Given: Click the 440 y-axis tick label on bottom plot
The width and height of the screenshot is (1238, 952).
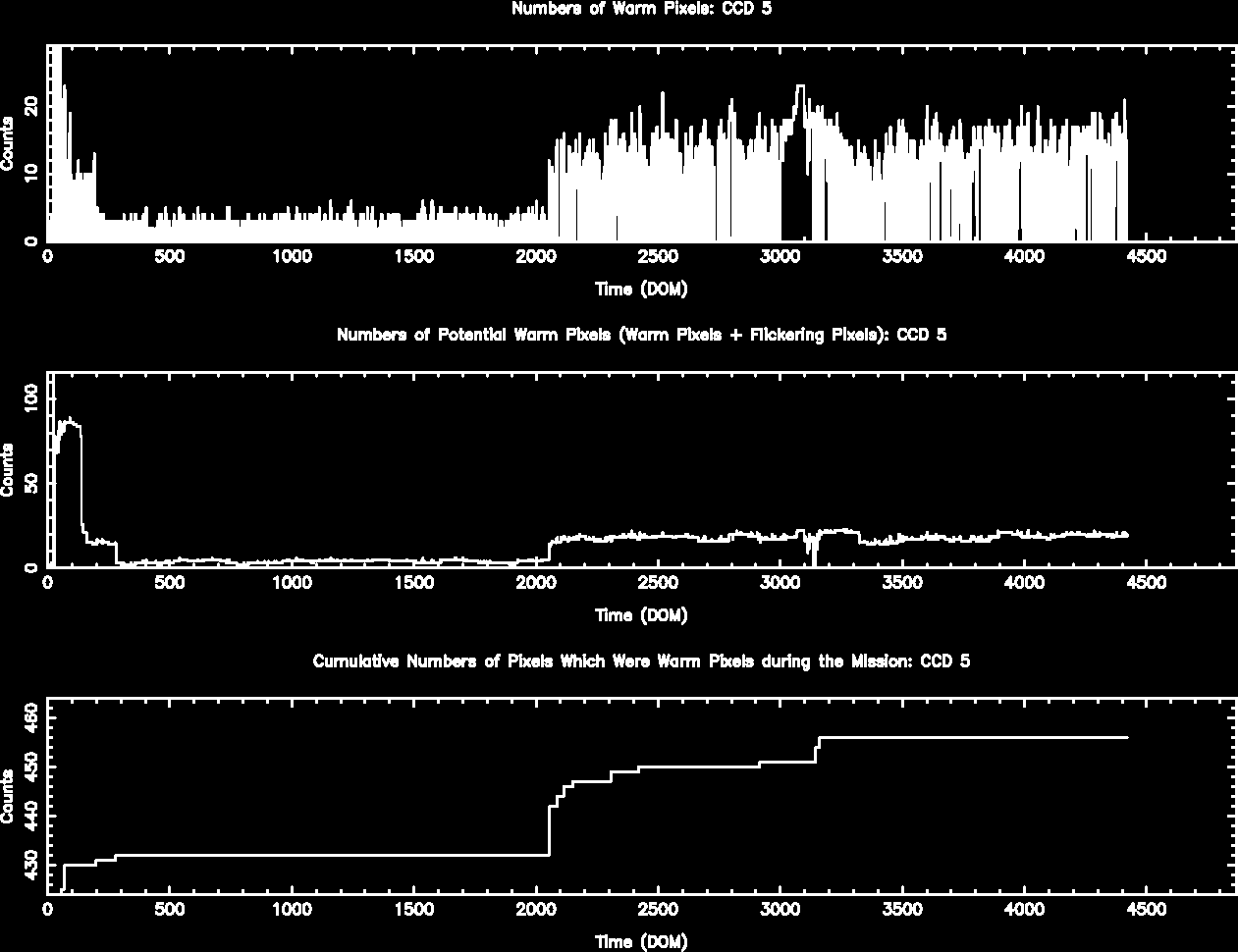Looking at the screenshot, I should coord(30,816).
